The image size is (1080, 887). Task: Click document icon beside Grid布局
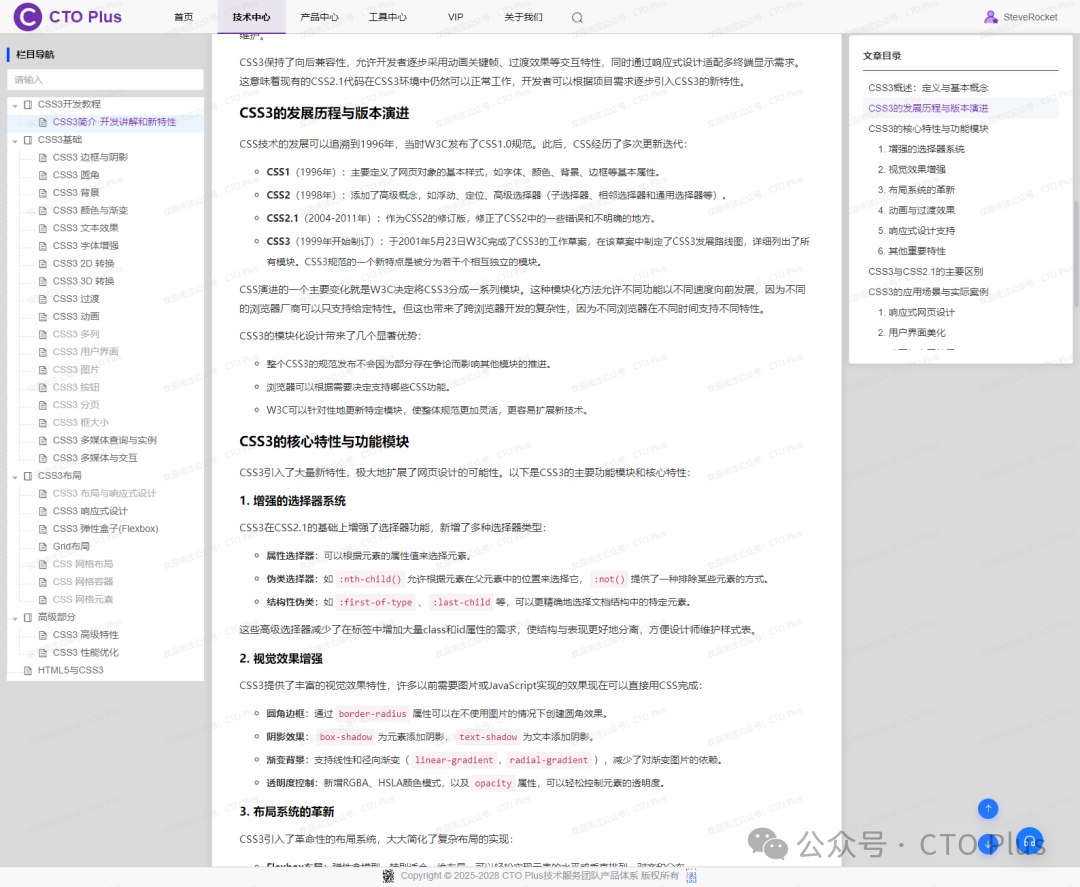coord(43,547)
